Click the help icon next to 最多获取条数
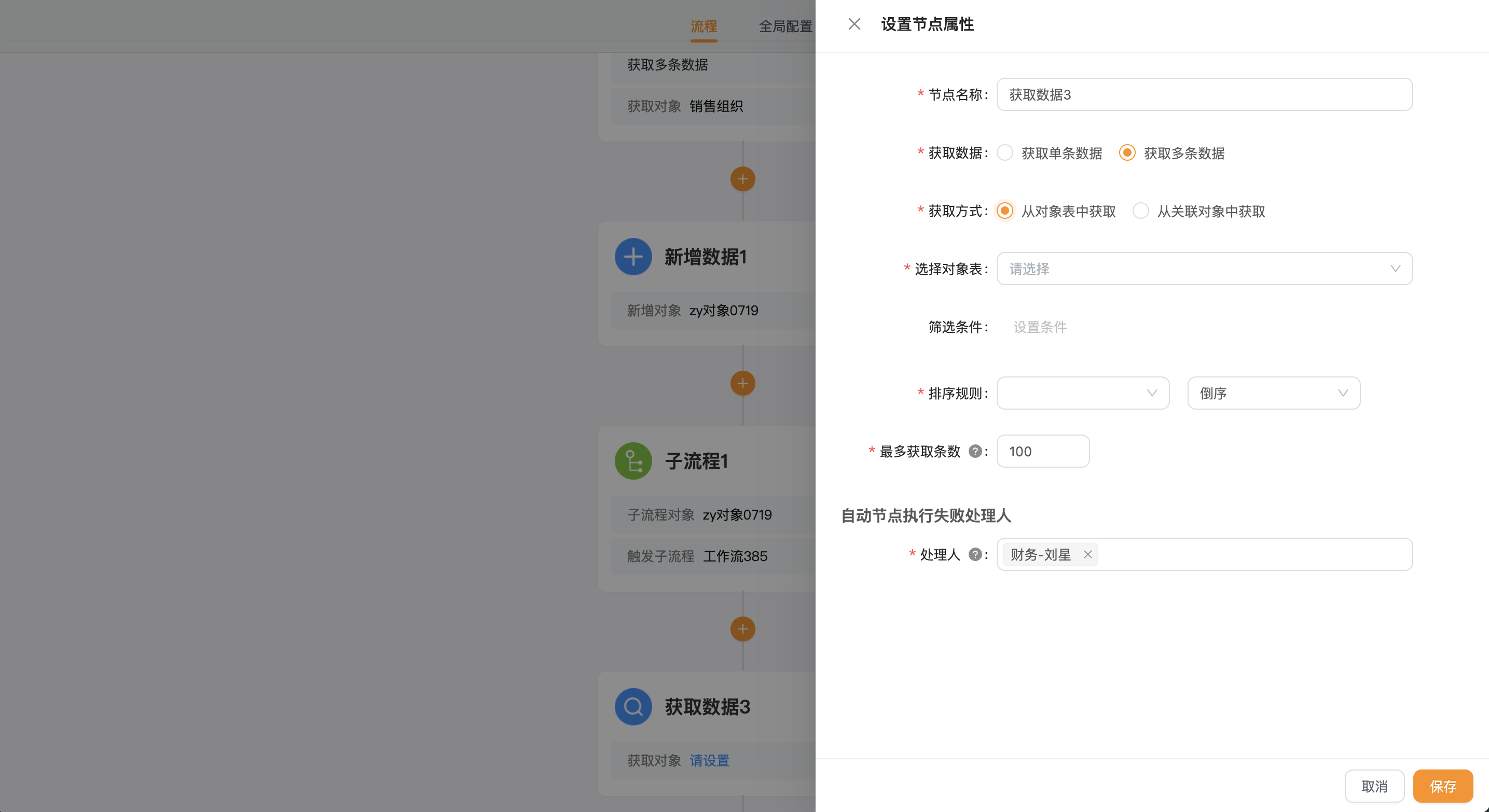Viewport: 1489px width, 812px height. [x=974, y=451]
